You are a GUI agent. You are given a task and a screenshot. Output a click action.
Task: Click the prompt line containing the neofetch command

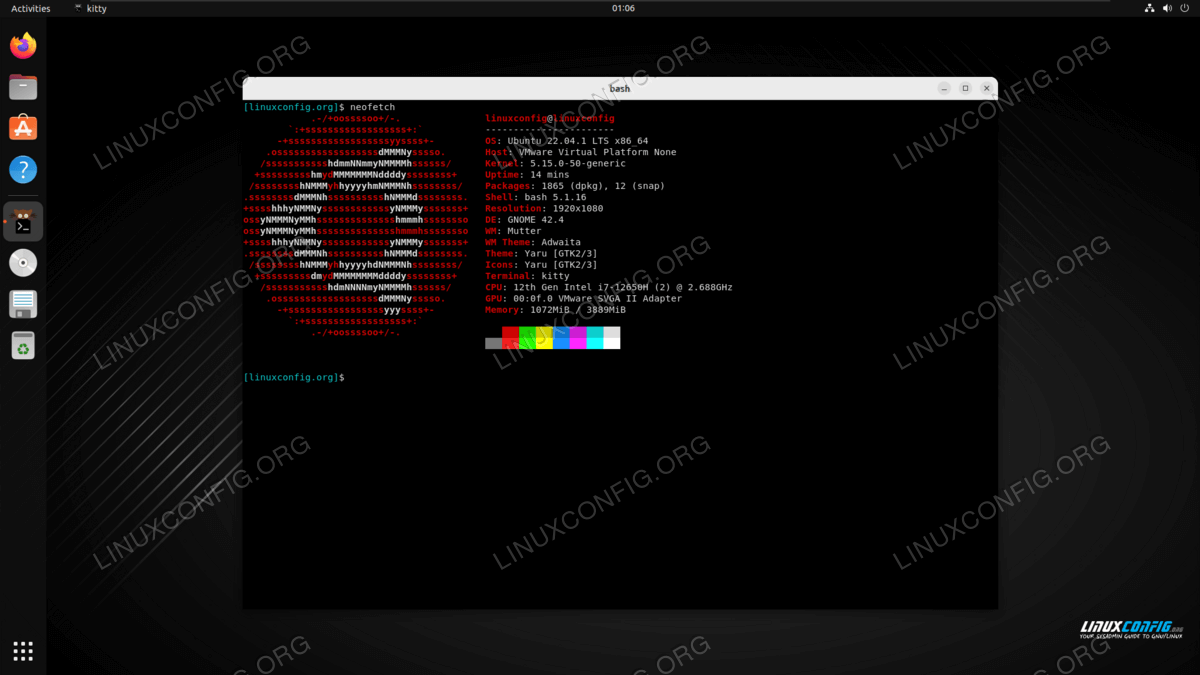coord(319,106)
